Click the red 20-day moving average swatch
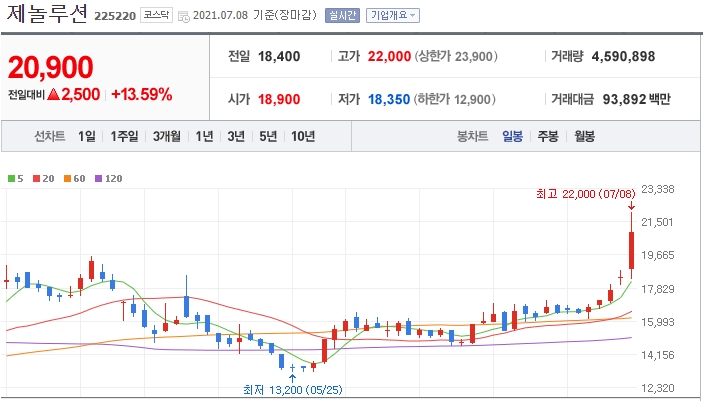Screen dimensions: 703x401 pos(36,179)
